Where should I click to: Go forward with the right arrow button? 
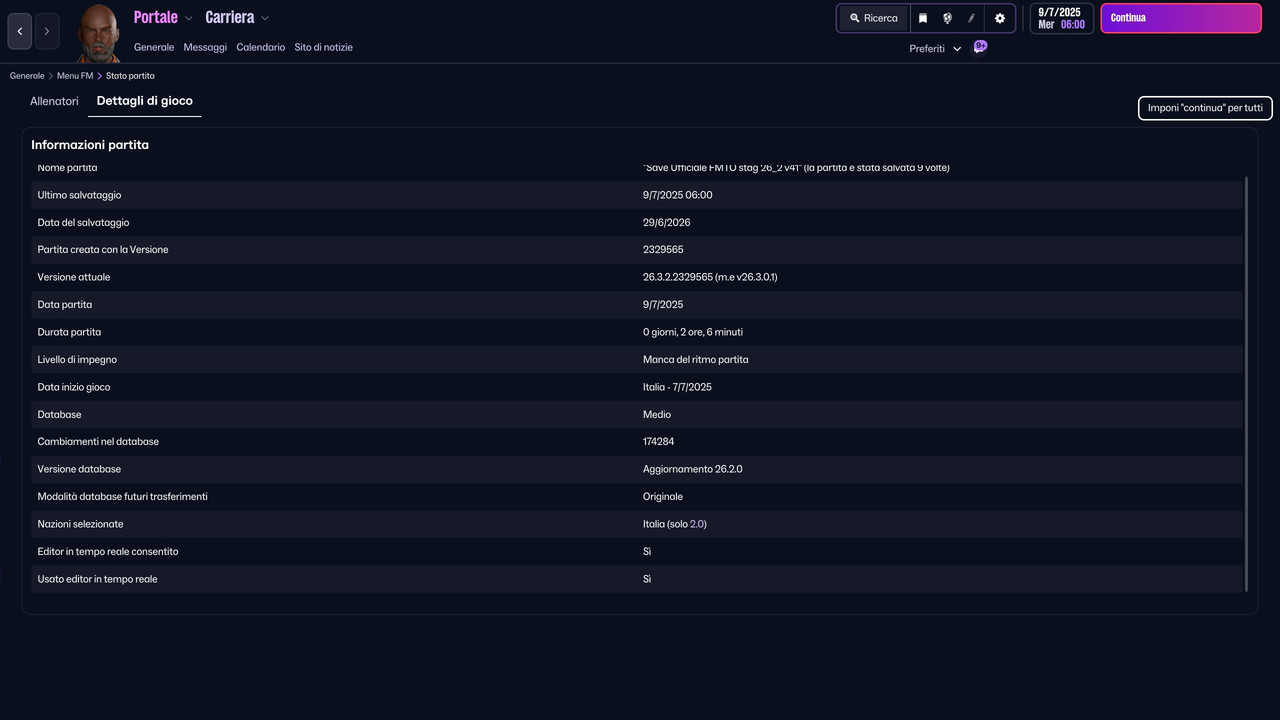46,31
